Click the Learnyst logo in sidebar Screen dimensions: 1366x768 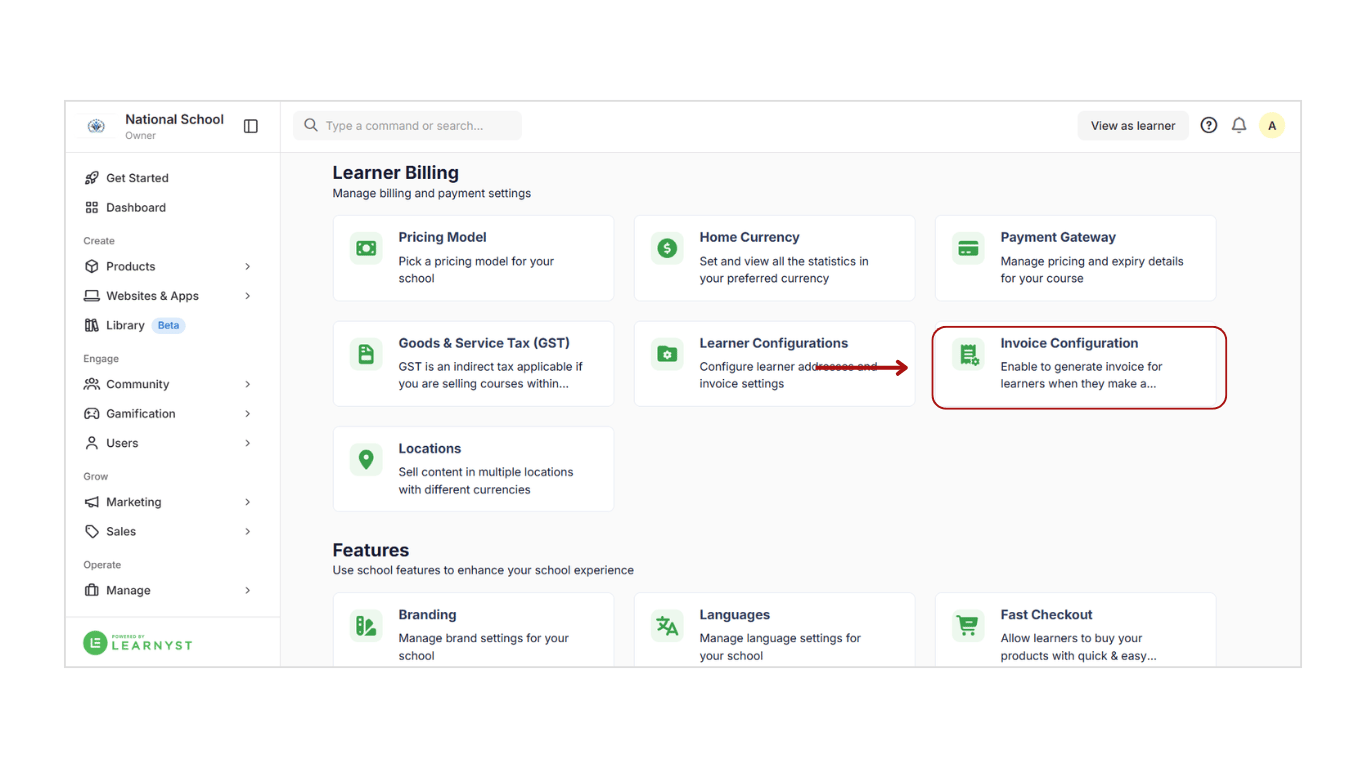(138, 643)
